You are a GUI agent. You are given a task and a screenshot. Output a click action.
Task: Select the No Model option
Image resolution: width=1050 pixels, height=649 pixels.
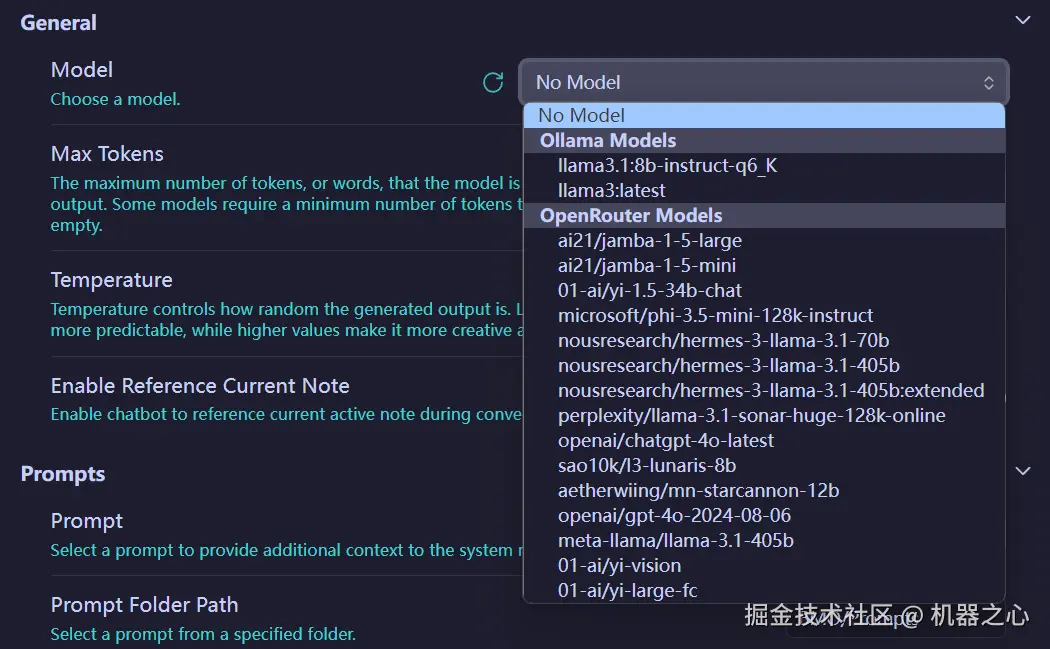tap(582, 115)
